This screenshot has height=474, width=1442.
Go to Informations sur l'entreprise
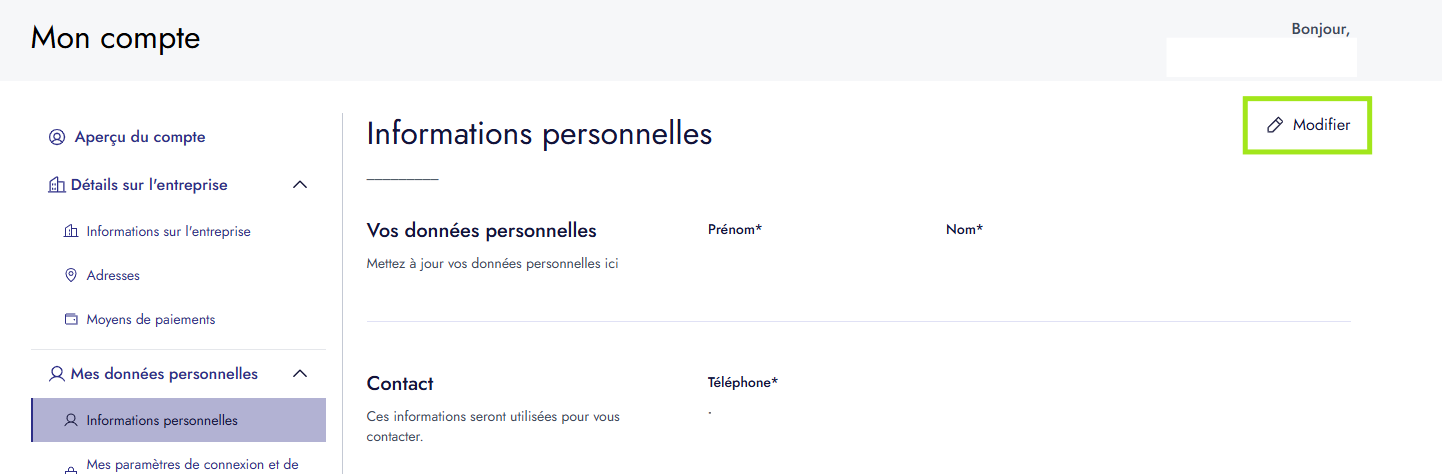(x=168, y=231)
